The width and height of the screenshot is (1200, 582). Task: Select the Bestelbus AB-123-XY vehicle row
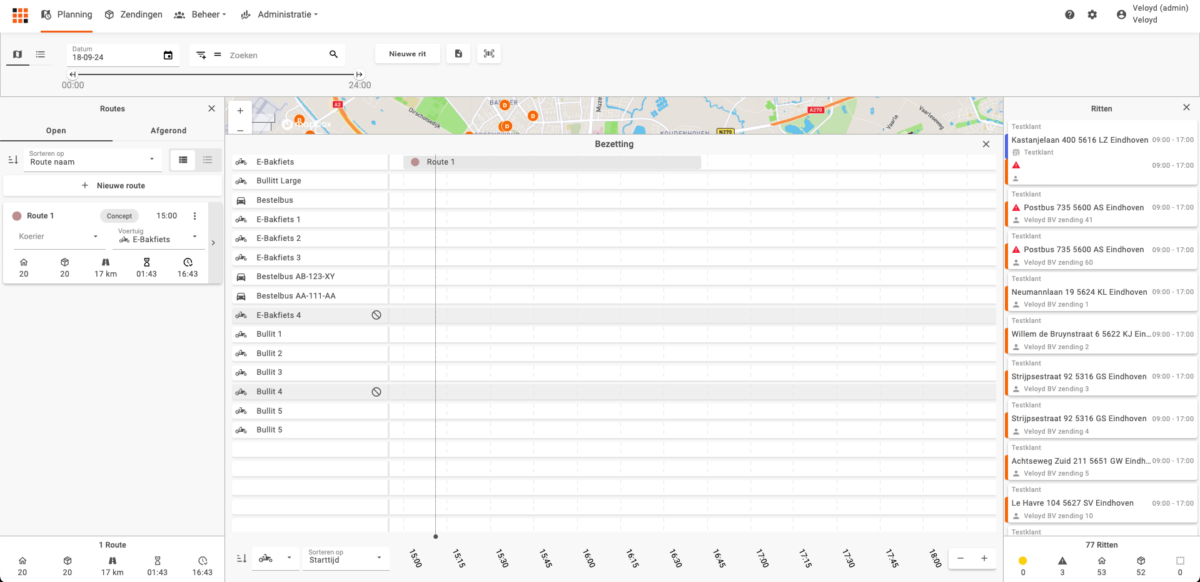310,276
